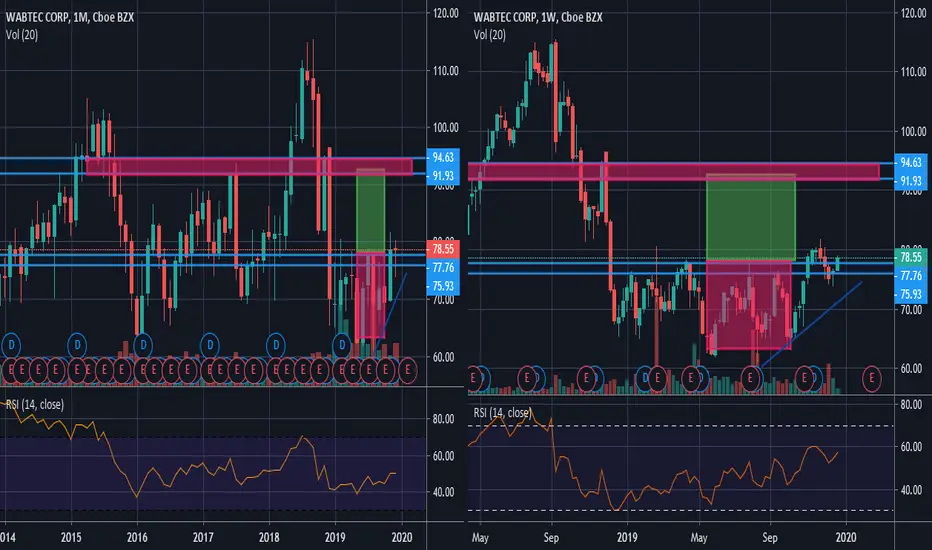Click the dividend marker above 2015 on monthly chart

pos(77,345)
